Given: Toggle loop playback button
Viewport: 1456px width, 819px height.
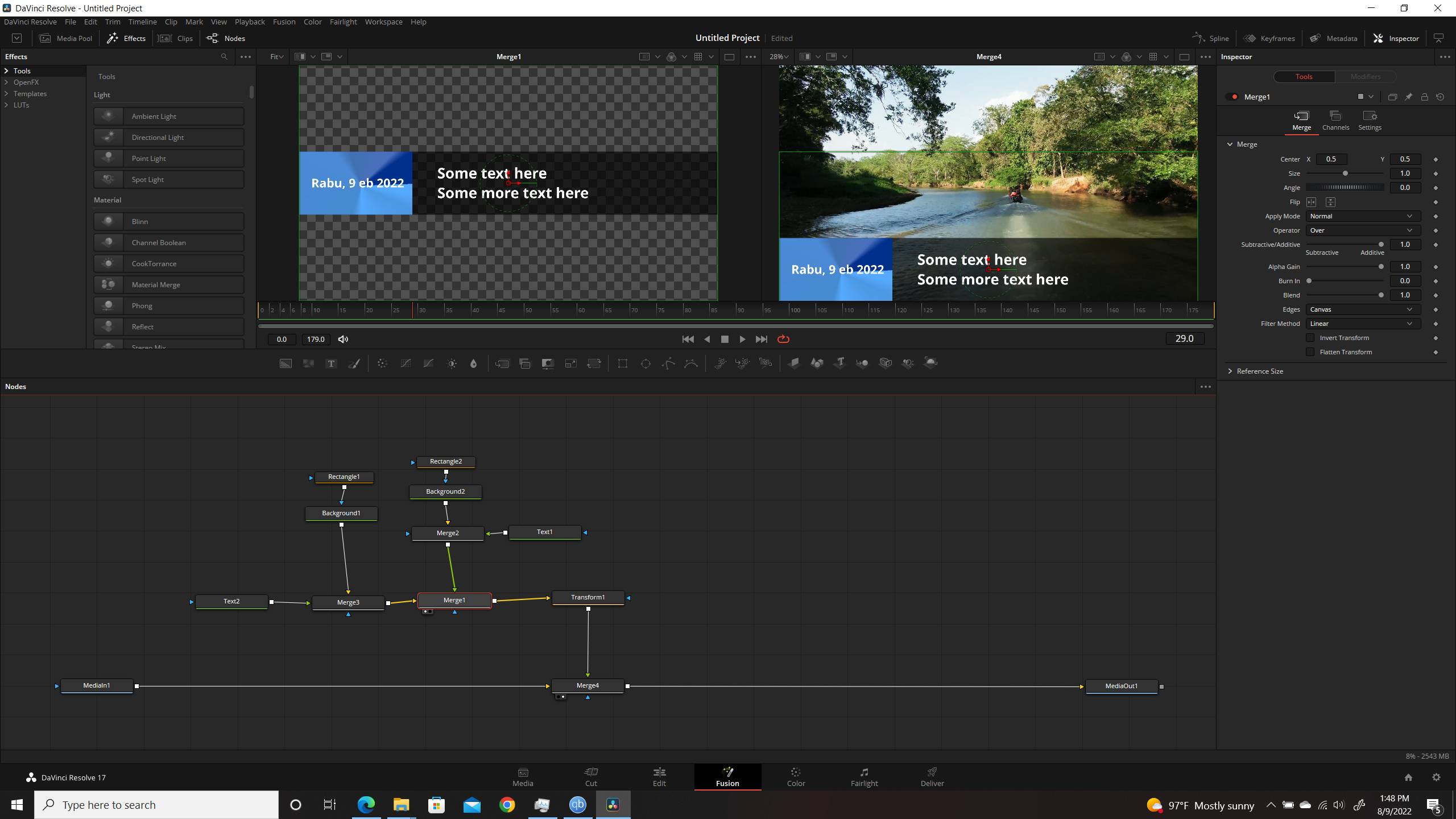Looking at the screenshot, I should click(783, 339).
